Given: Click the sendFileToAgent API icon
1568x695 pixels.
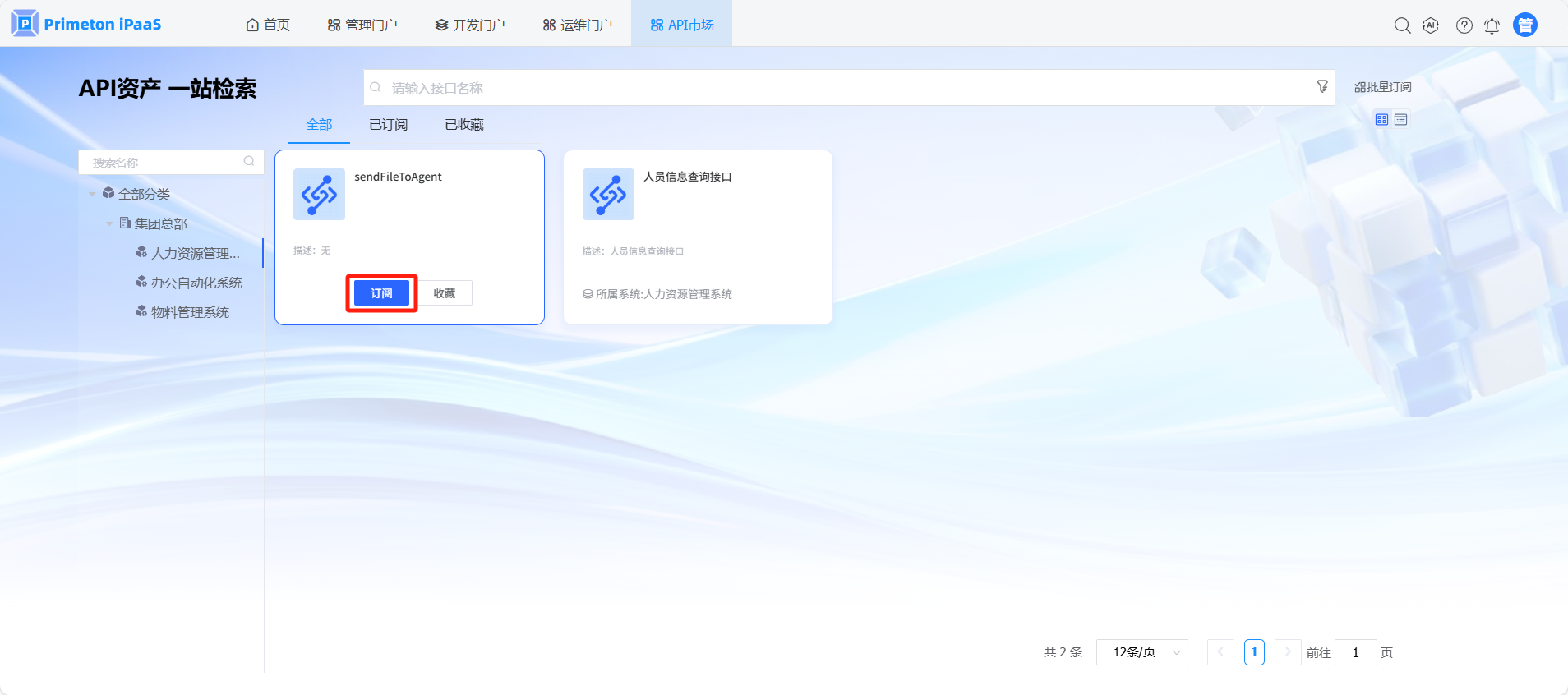Looking at the screenshot, I should pos(319,195).
